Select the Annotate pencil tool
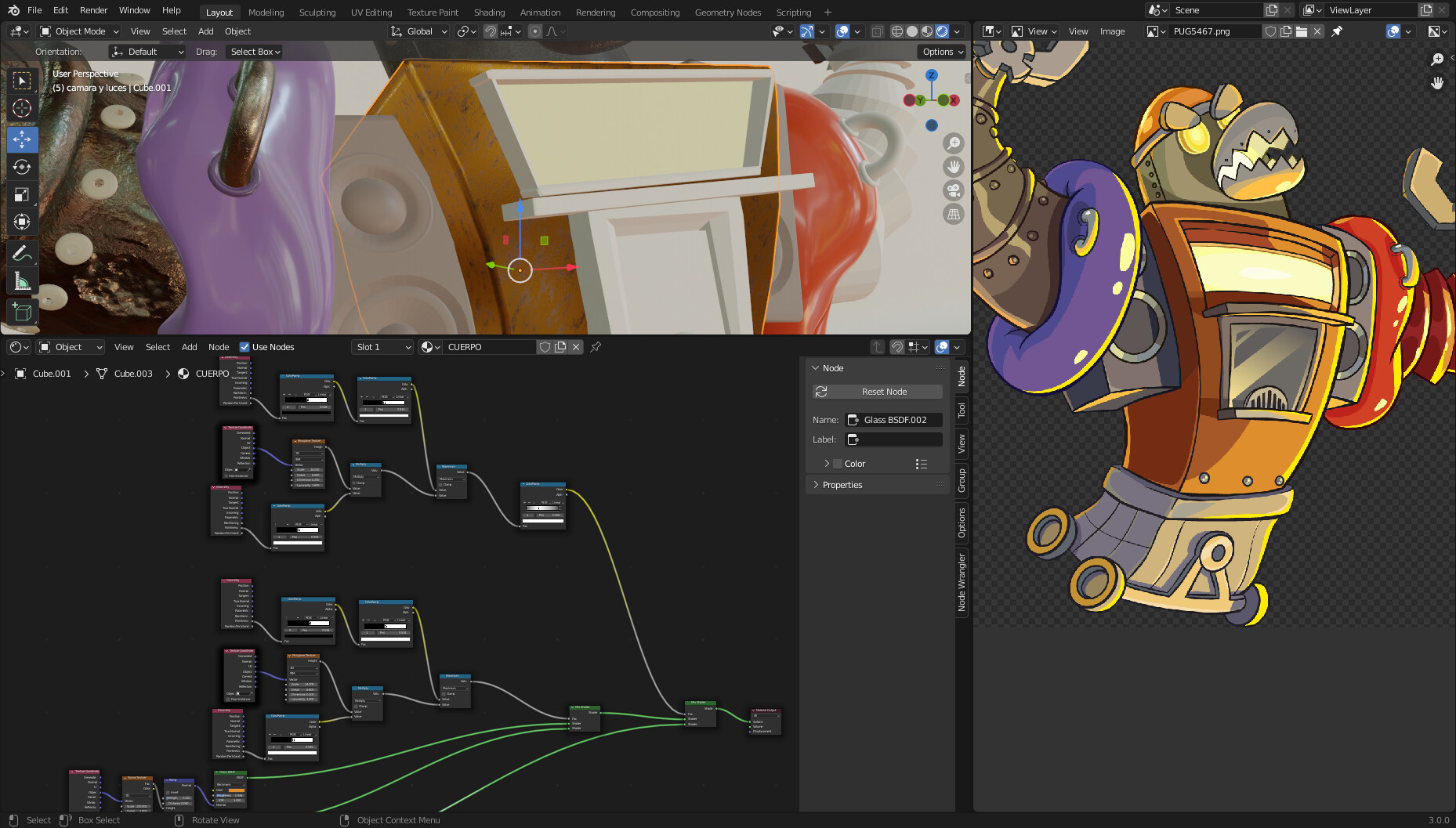This screenshot has width=1456, height=828. coord(22,253)
